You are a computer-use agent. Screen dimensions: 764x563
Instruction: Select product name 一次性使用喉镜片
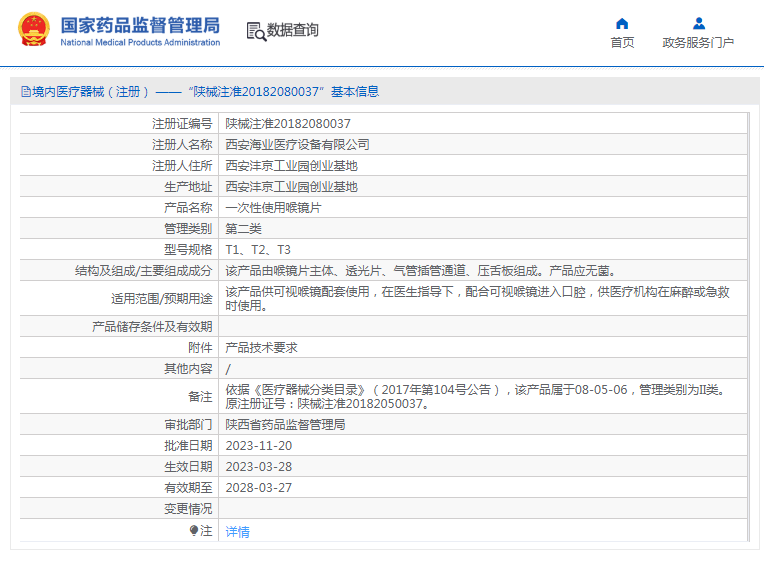pos(273,208)
